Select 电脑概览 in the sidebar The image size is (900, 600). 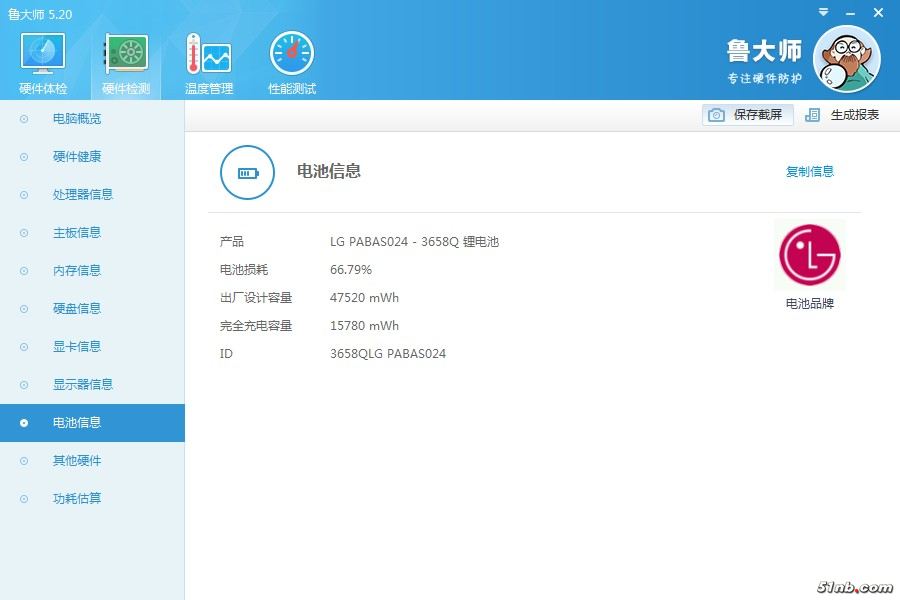(77, 119)
